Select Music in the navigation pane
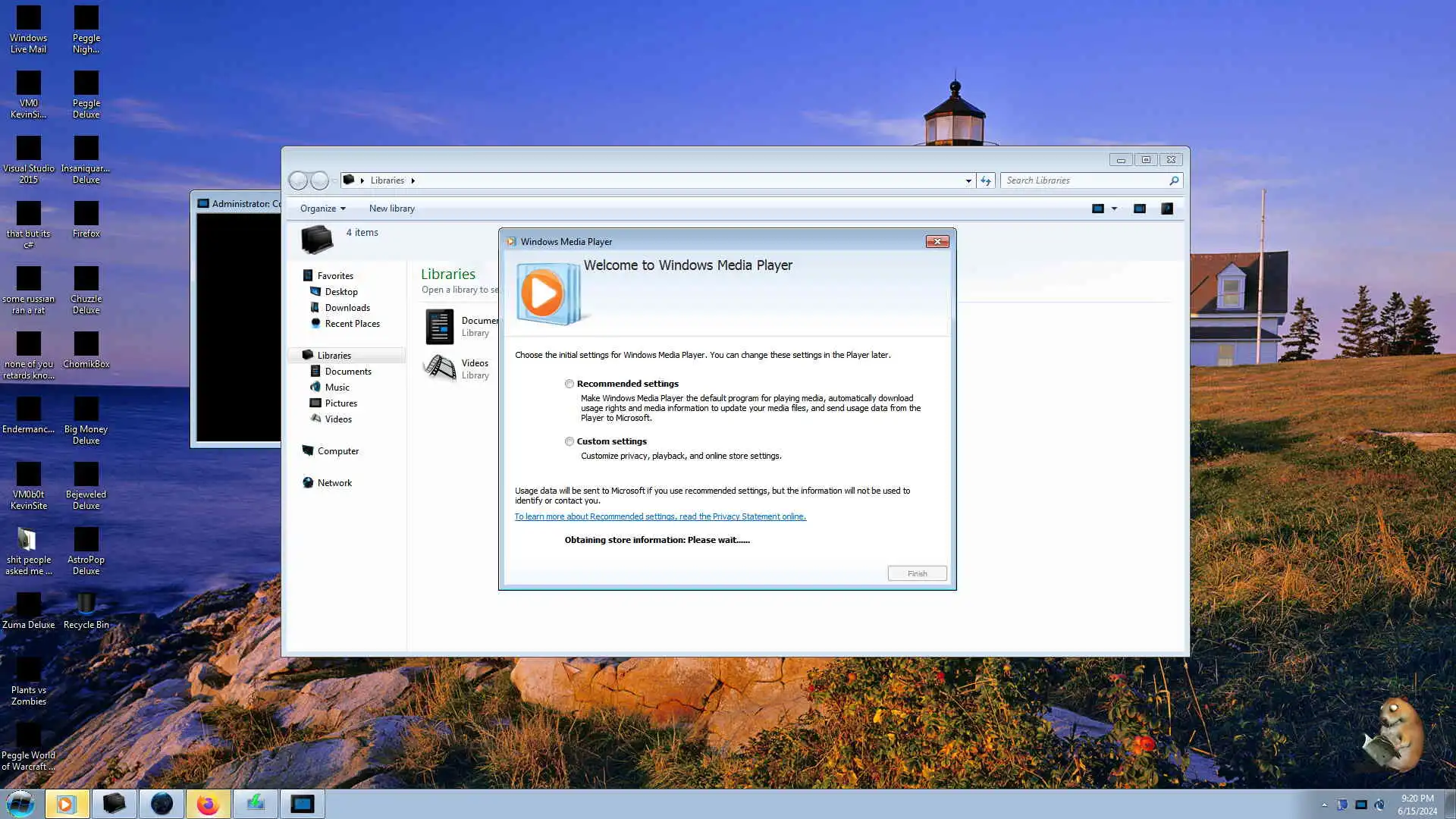 [337, 388]
